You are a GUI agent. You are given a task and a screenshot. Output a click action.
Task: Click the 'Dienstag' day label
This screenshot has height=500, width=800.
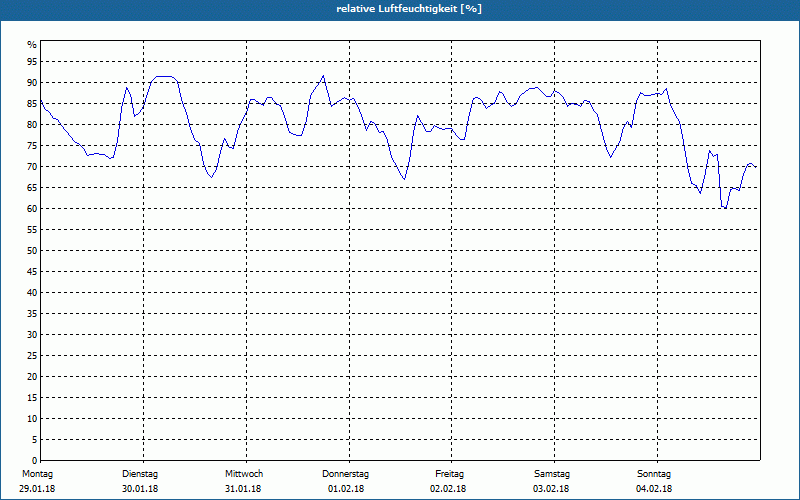tap(140, 474)
